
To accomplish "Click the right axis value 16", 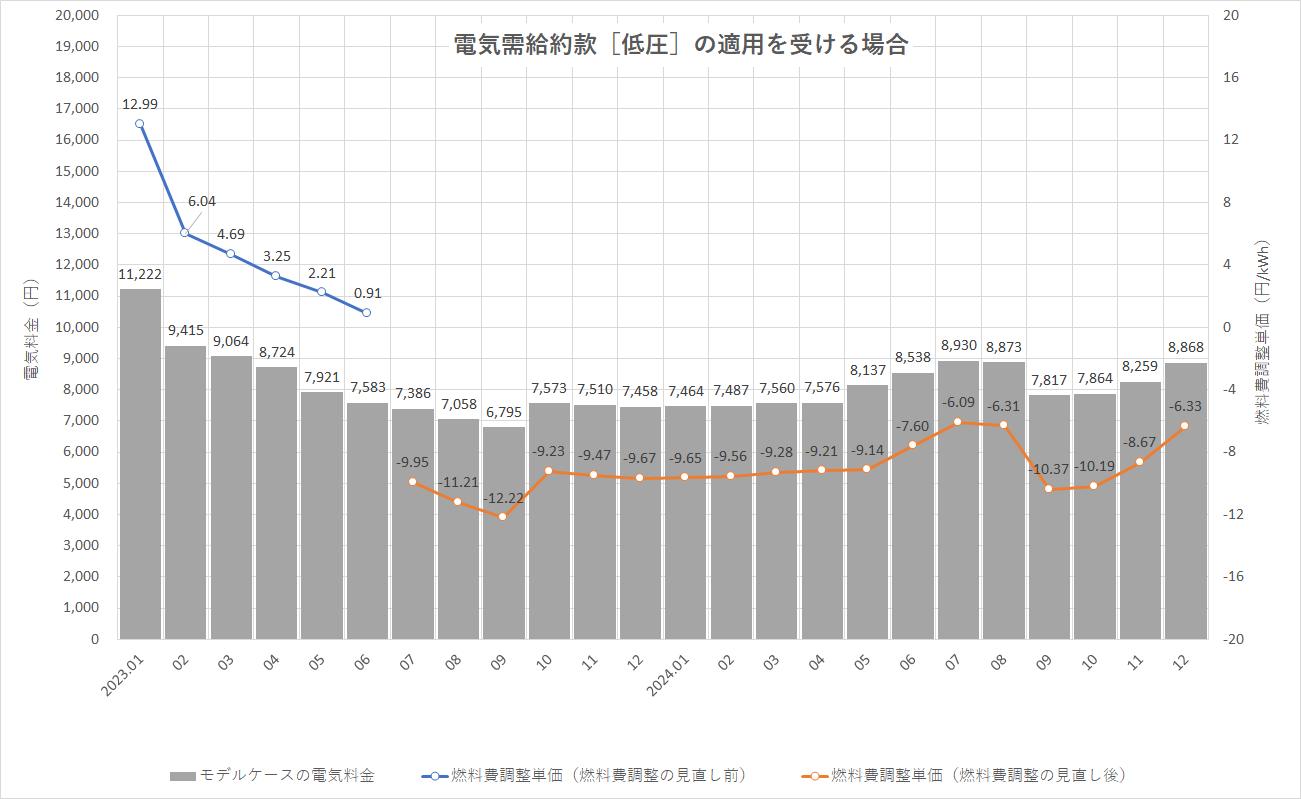I will tap(1230, 77).
